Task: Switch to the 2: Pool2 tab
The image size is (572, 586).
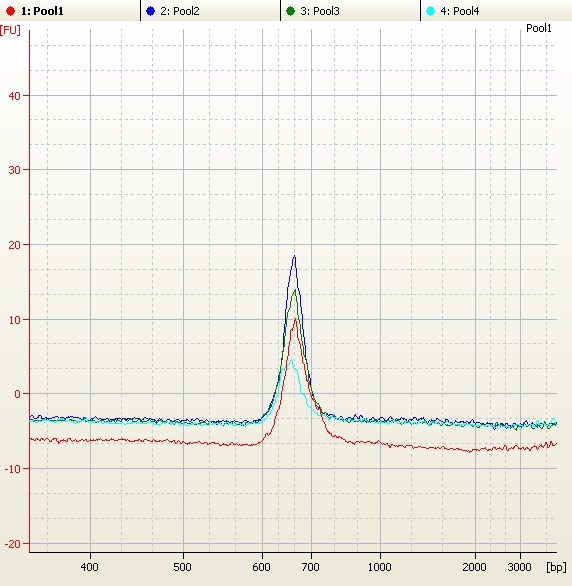Action: [x=210, y=10]
